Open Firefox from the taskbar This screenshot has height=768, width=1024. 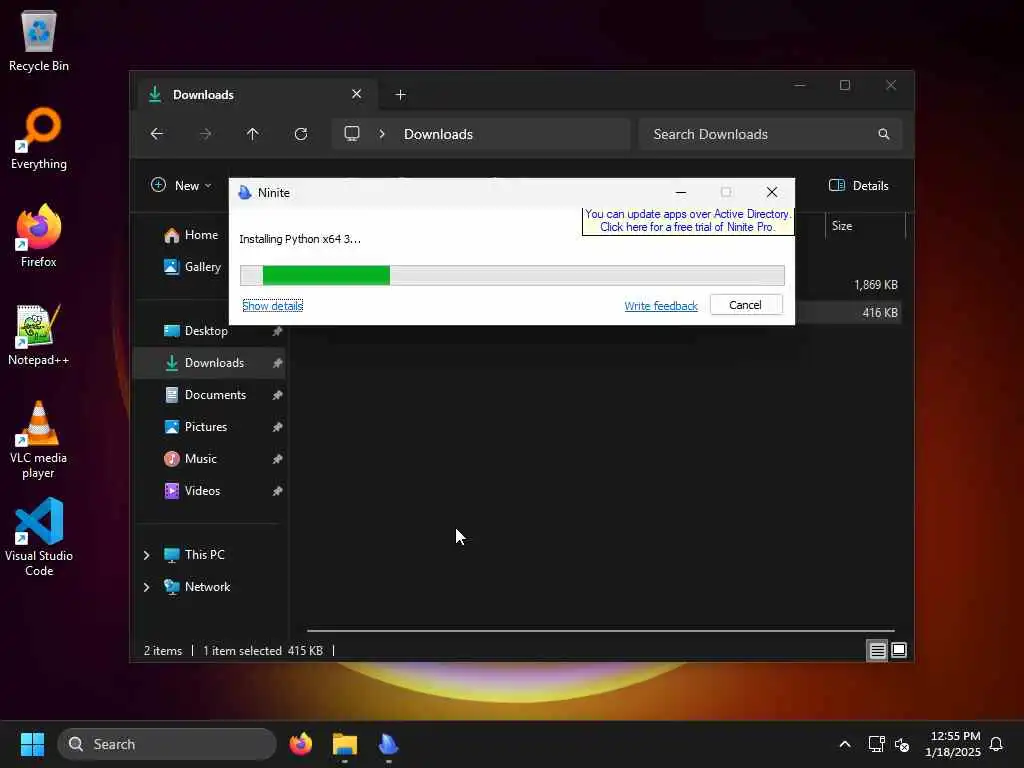tap(300, 744)
